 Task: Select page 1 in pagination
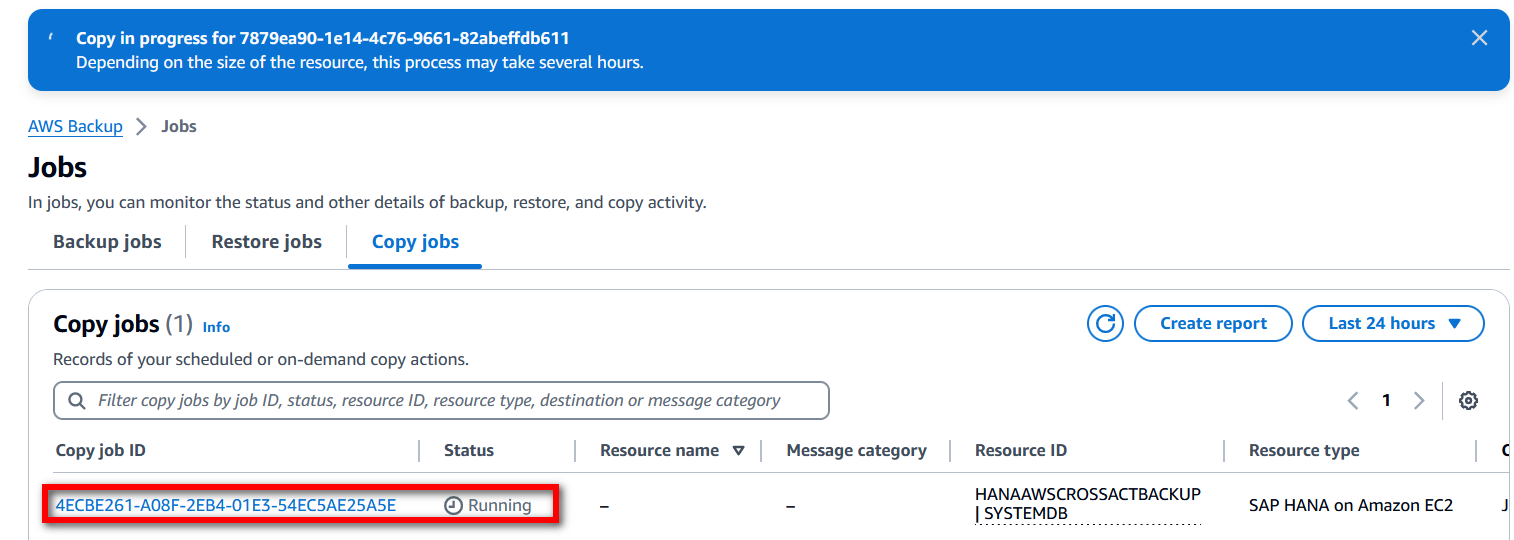(1386, 400)
